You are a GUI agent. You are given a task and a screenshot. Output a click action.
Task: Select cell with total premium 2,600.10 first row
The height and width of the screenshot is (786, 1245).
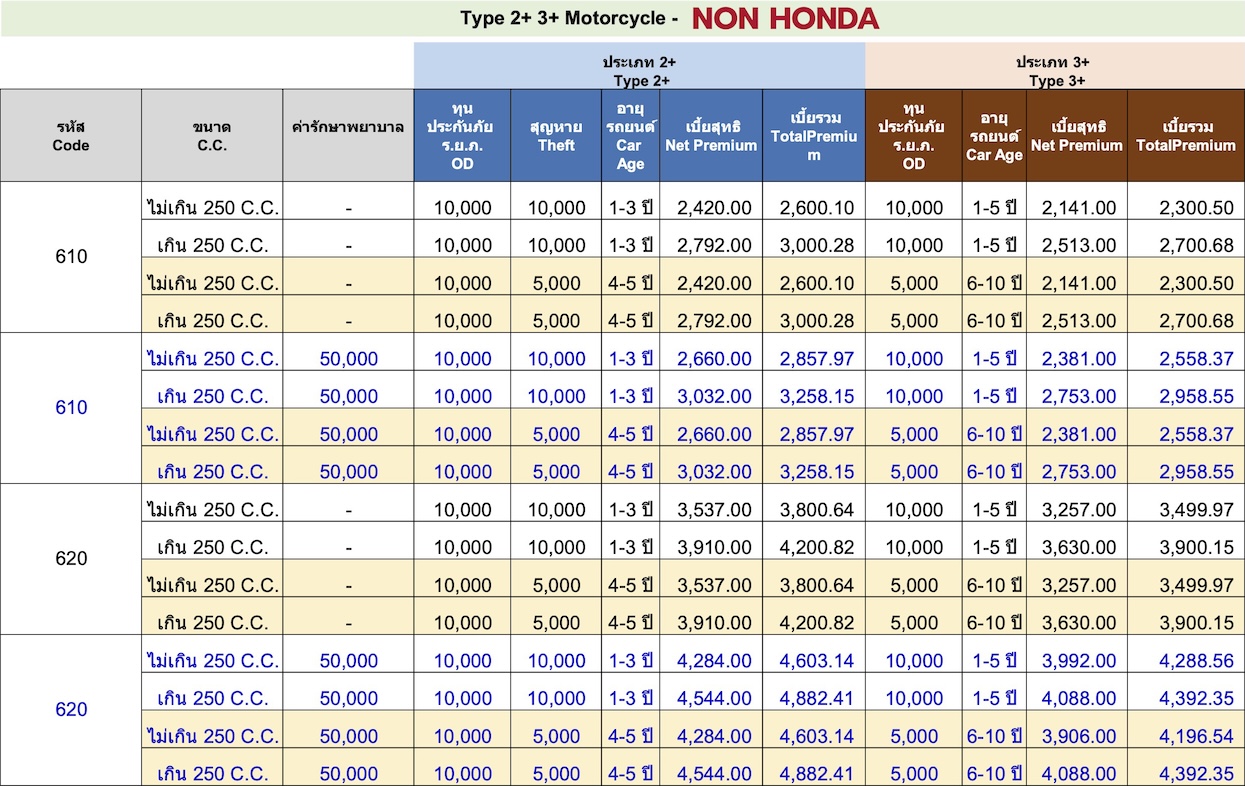coord(814,208)
